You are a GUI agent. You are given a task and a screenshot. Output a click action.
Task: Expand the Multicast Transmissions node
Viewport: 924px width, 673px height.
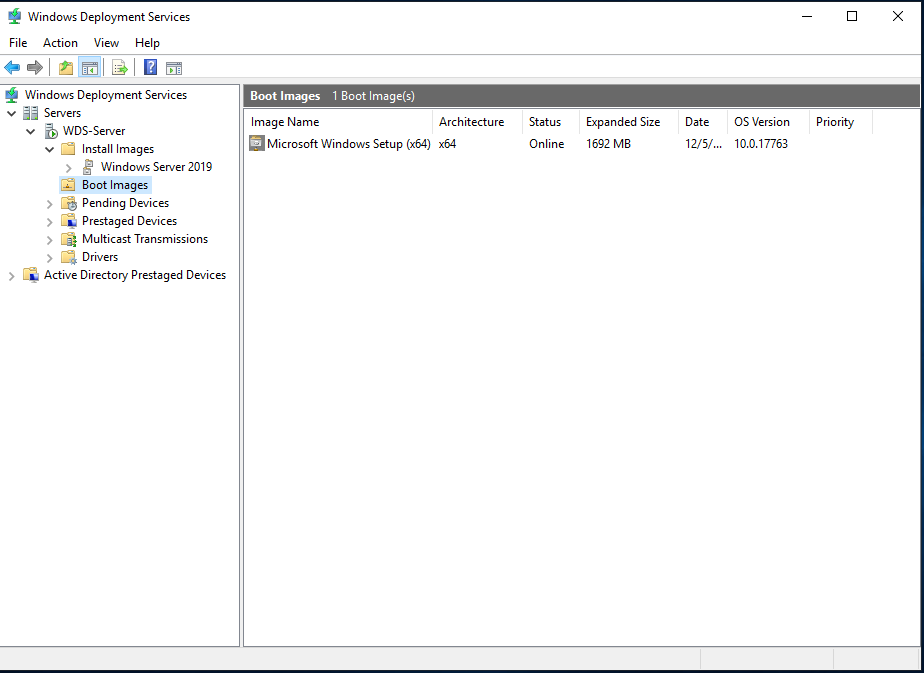pyautogui.click(x=50, y=240)
